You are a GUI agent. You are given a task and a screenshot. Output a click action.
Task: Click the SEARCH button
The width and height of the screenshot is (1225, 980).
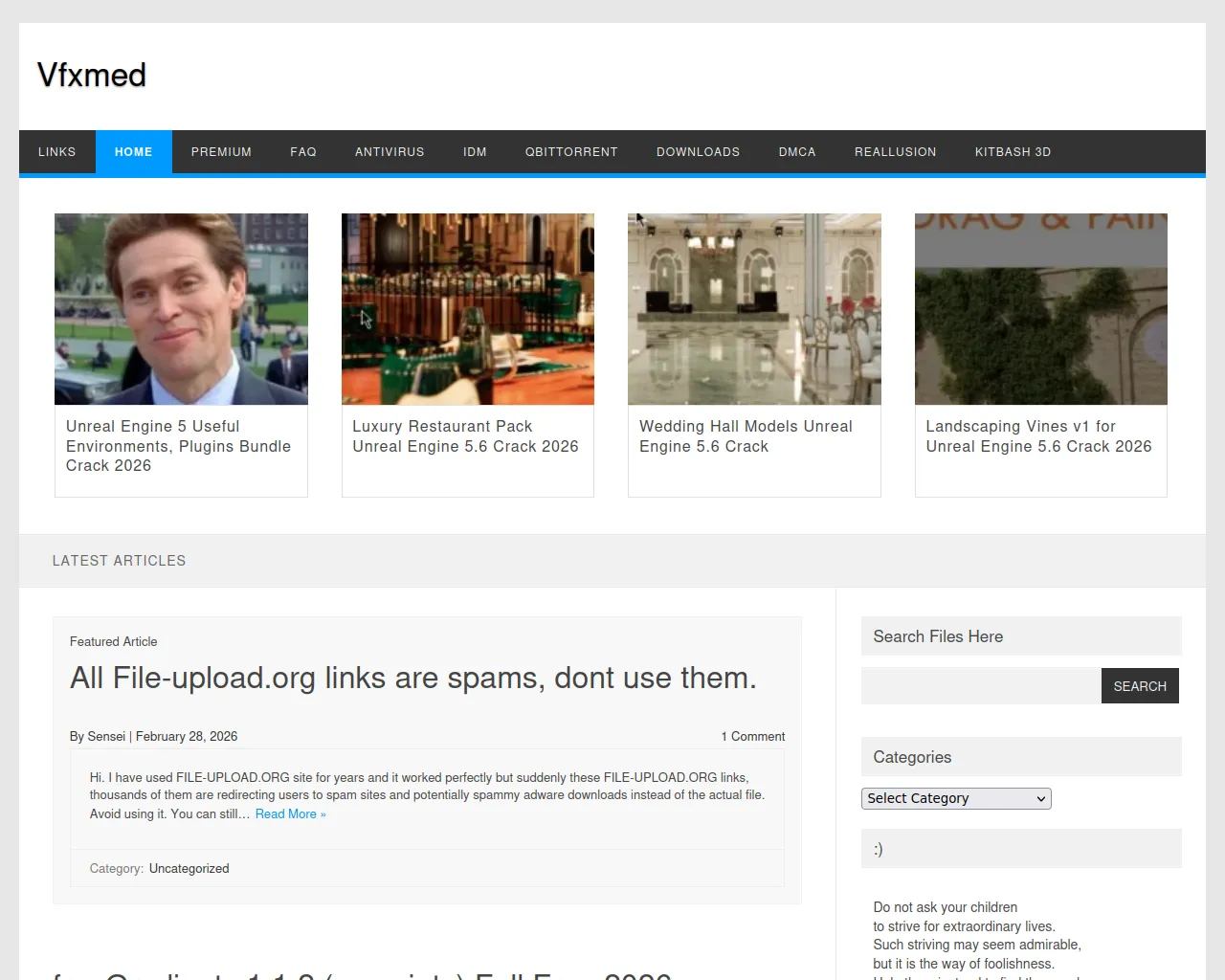pos(1140,685)
